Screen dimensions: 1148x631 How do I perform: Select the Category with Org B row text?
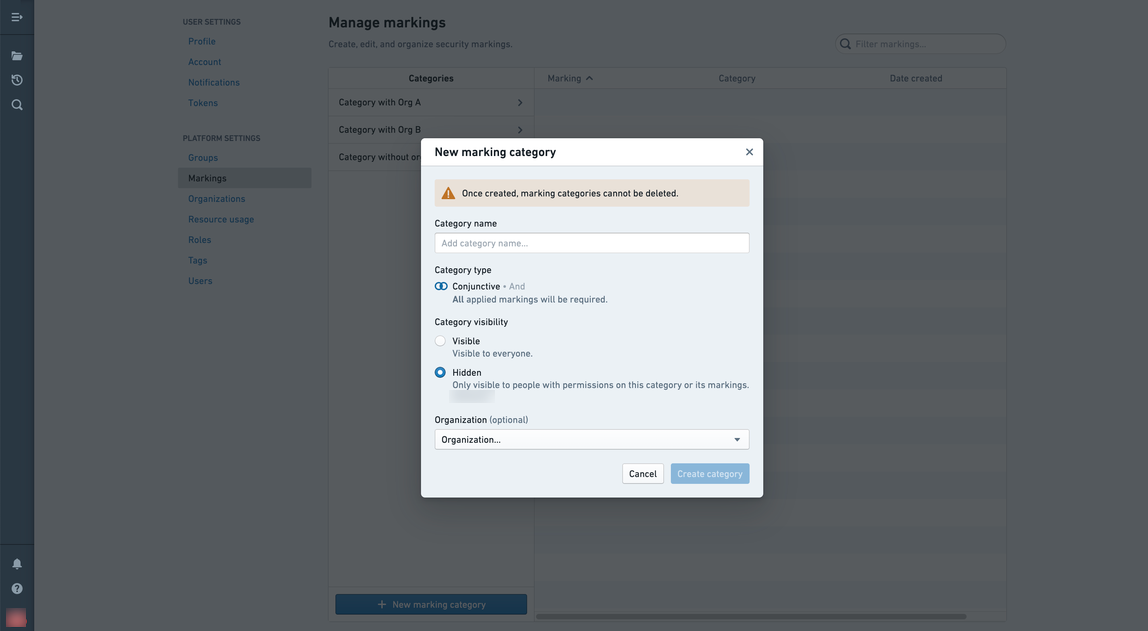[x=379, y=130]
